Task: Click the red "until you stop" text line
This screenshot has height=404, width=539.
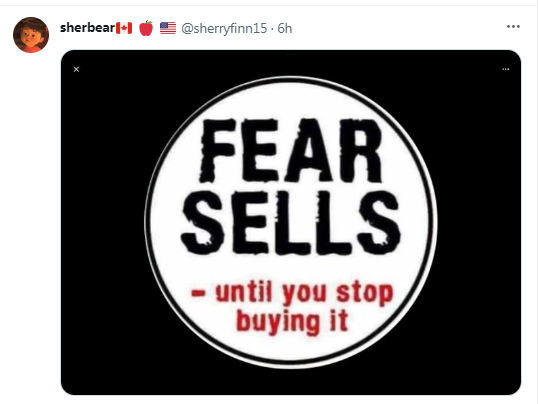Action: 304,294
